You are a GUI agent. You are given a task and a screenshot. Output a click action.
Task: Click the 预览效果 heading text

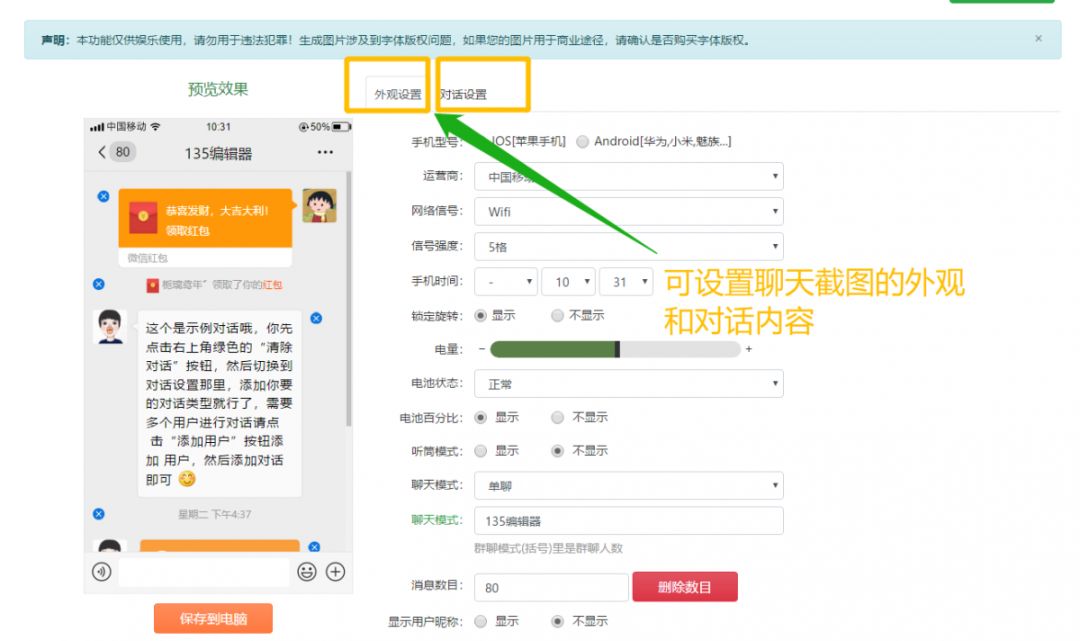coord(218,89)
